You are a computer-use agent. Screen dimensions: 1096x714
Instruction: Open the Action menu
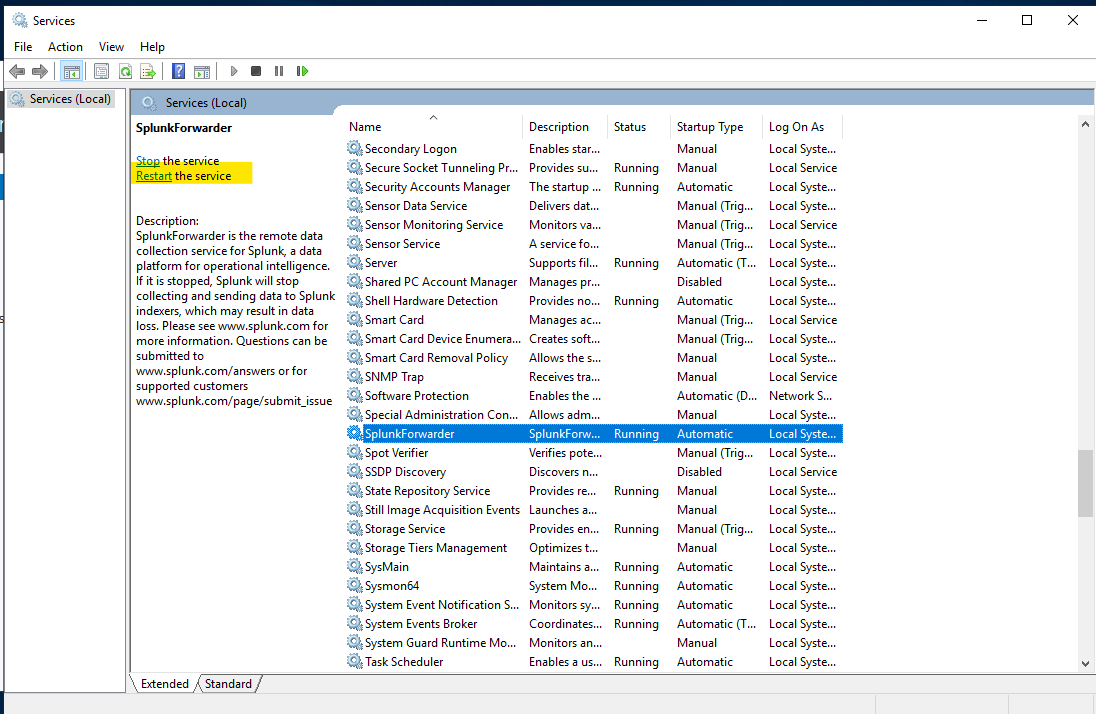[65, 47]
